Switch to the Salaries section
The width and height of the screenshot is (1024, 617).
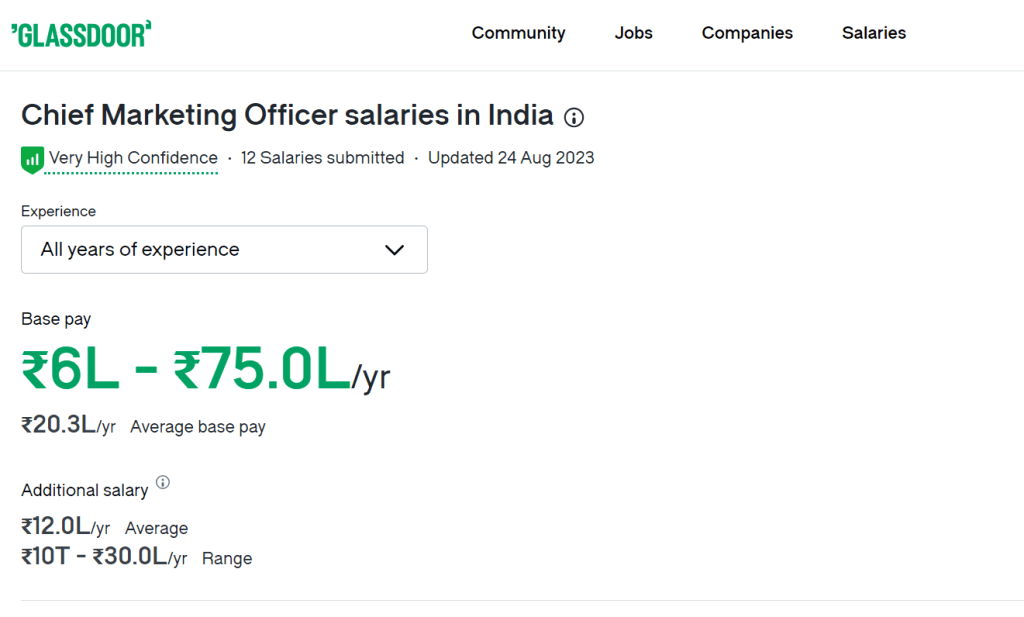tap(873, 33)
